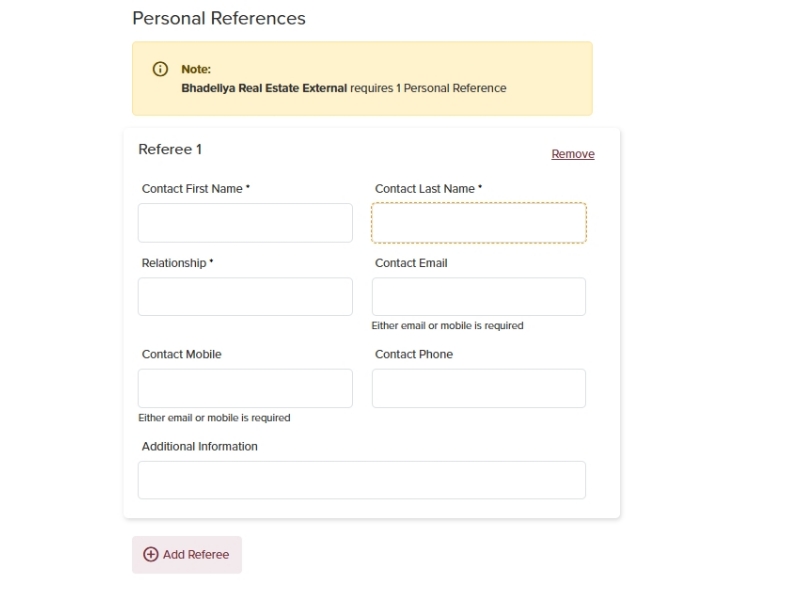Screen dimensions: 800x600
Task: Remove Referee 1 from the form
Action: (x=573, y=154)
